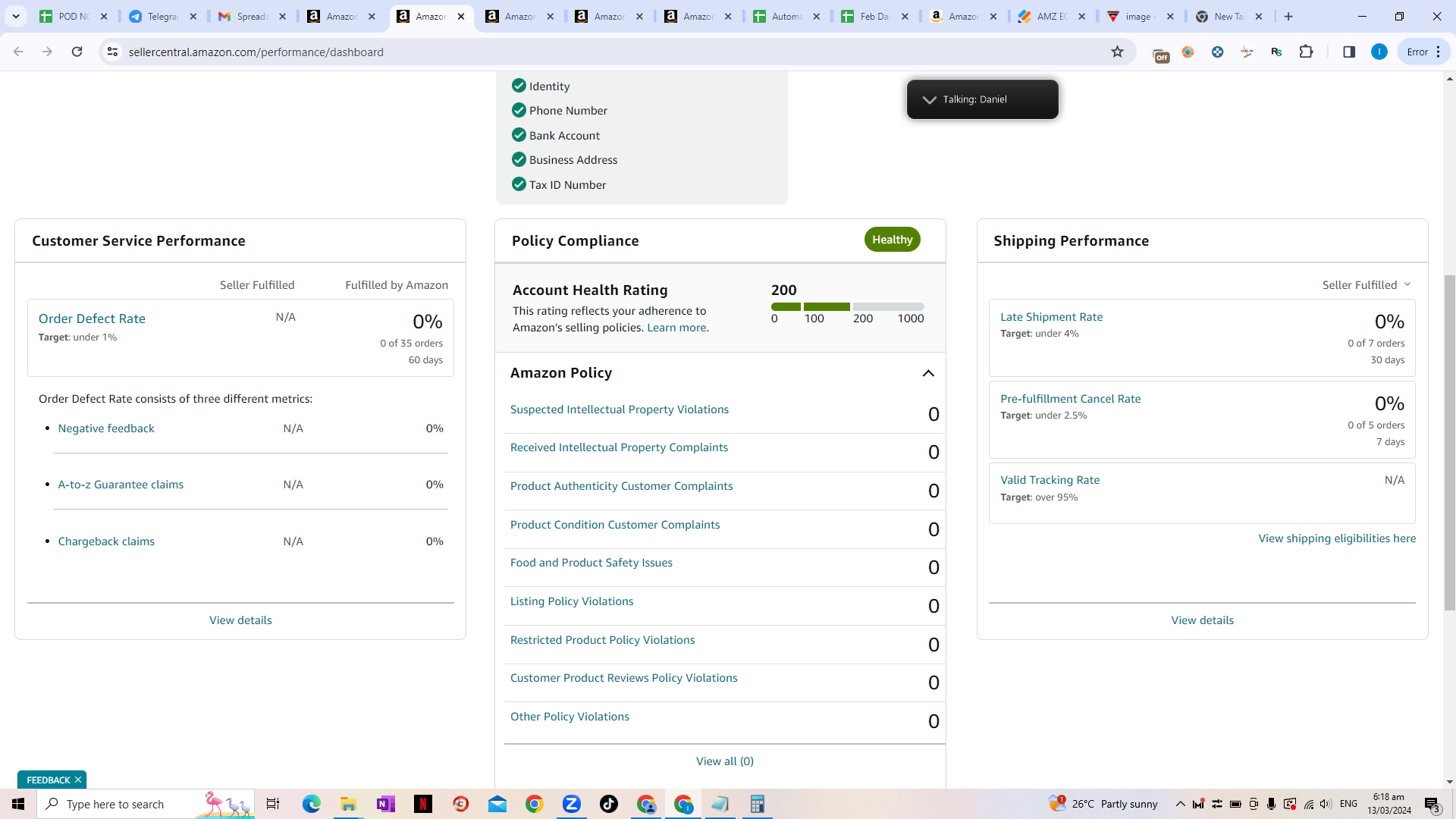Viewport: 1456px width, 819px height.
Task: Open File Explorer from the taskbar
Action: click(x=349, y=804)
